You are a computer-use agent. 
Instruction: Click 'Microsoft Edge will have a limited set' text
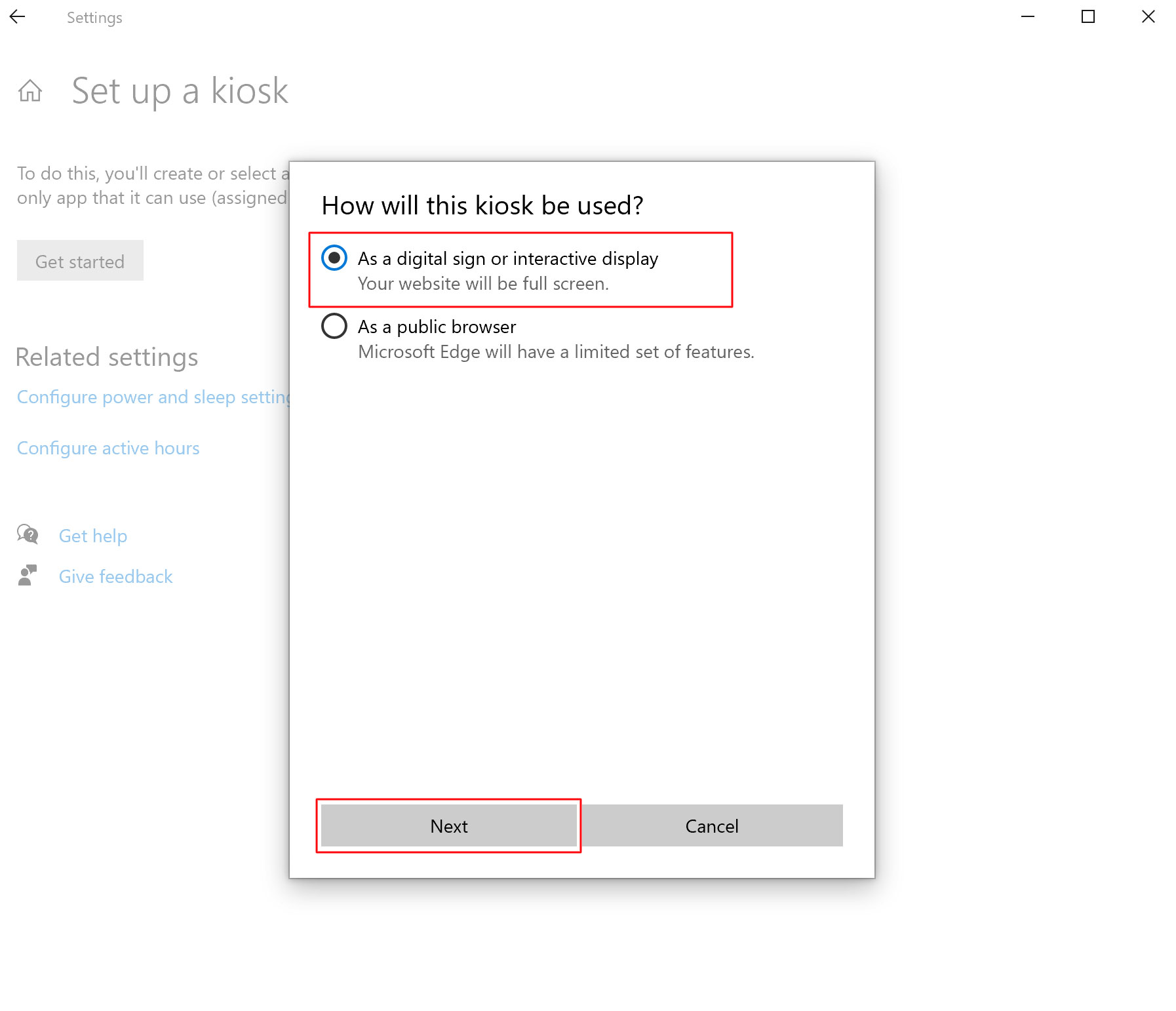(x=556, y=352)
